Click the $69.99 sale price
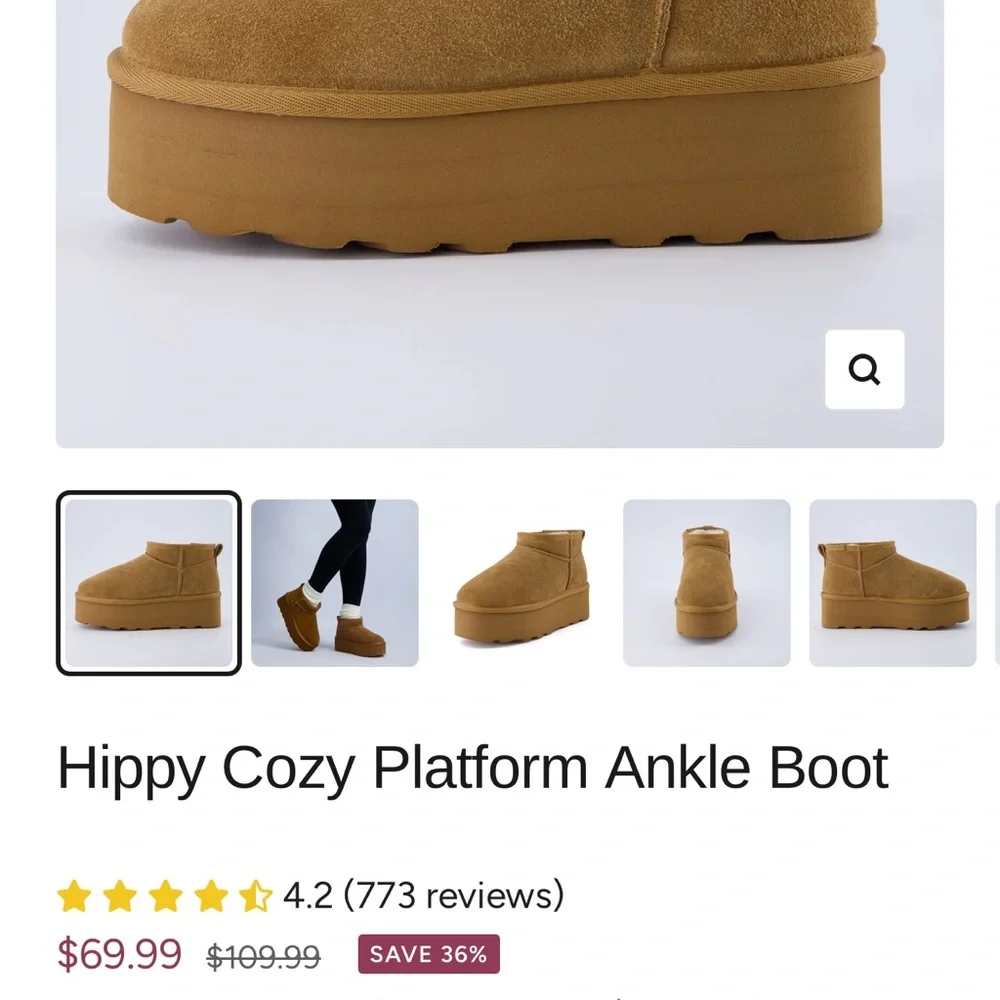1000x1000 pixels. (120, 954)
